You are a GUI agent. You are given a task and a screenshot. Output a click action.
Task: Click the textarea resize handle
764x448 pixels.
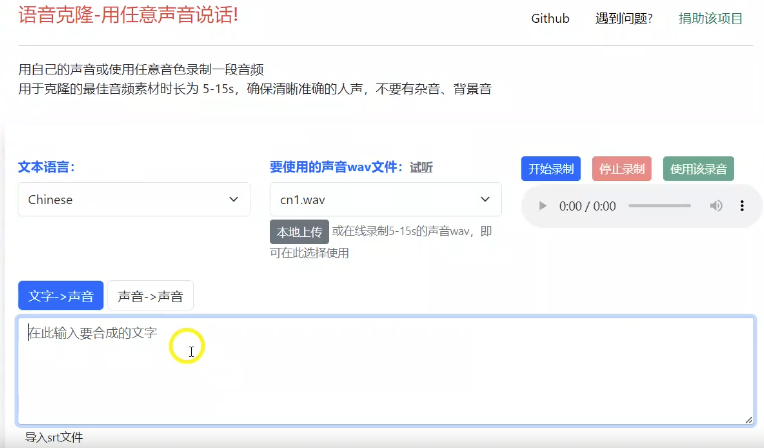click(x=749, y=420)
